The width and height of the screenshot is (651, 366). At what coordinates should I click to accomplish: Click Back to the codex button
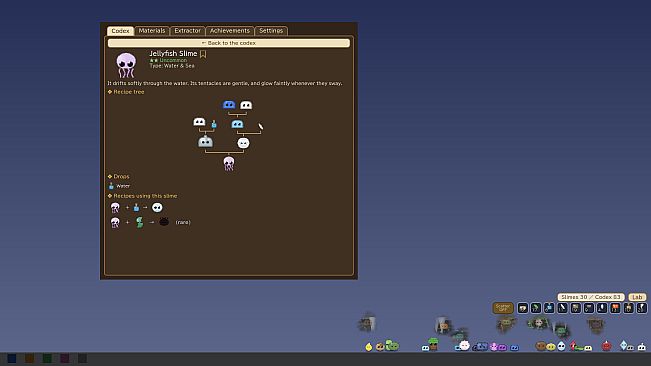point(229,43)
